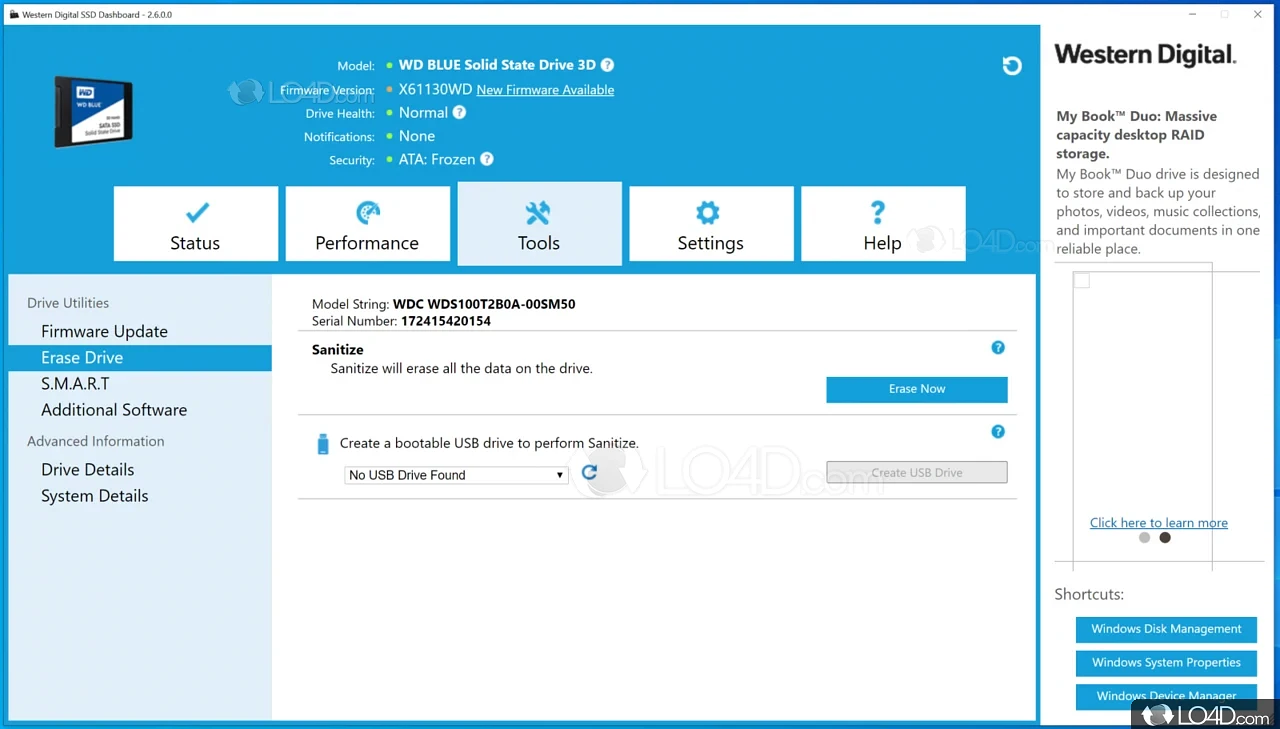
Task: Launch Windows Device Manager shortcut
Action: (1166, 696)
